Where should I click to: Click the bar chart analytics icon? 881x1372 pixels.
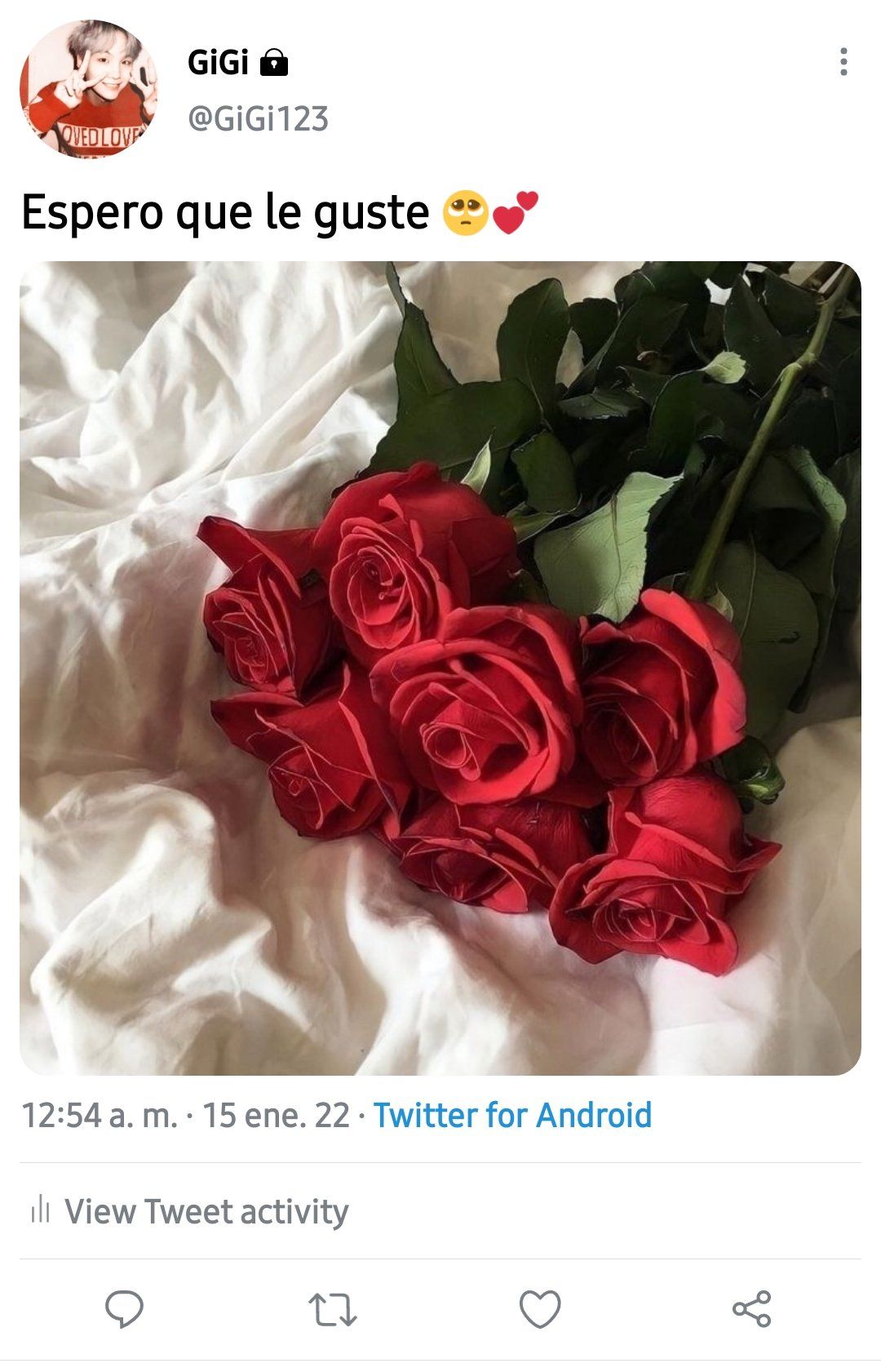40,1210
